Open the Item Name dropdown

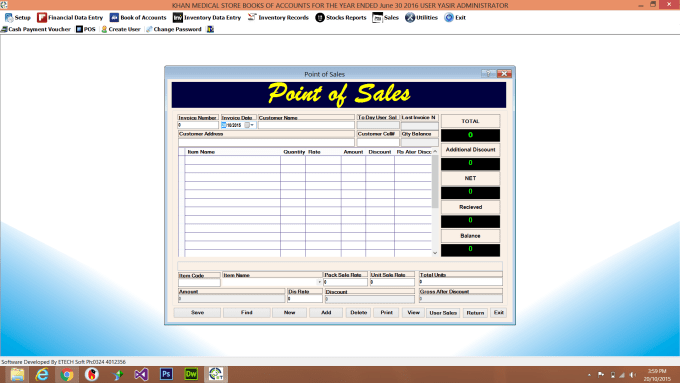(320, 282)
